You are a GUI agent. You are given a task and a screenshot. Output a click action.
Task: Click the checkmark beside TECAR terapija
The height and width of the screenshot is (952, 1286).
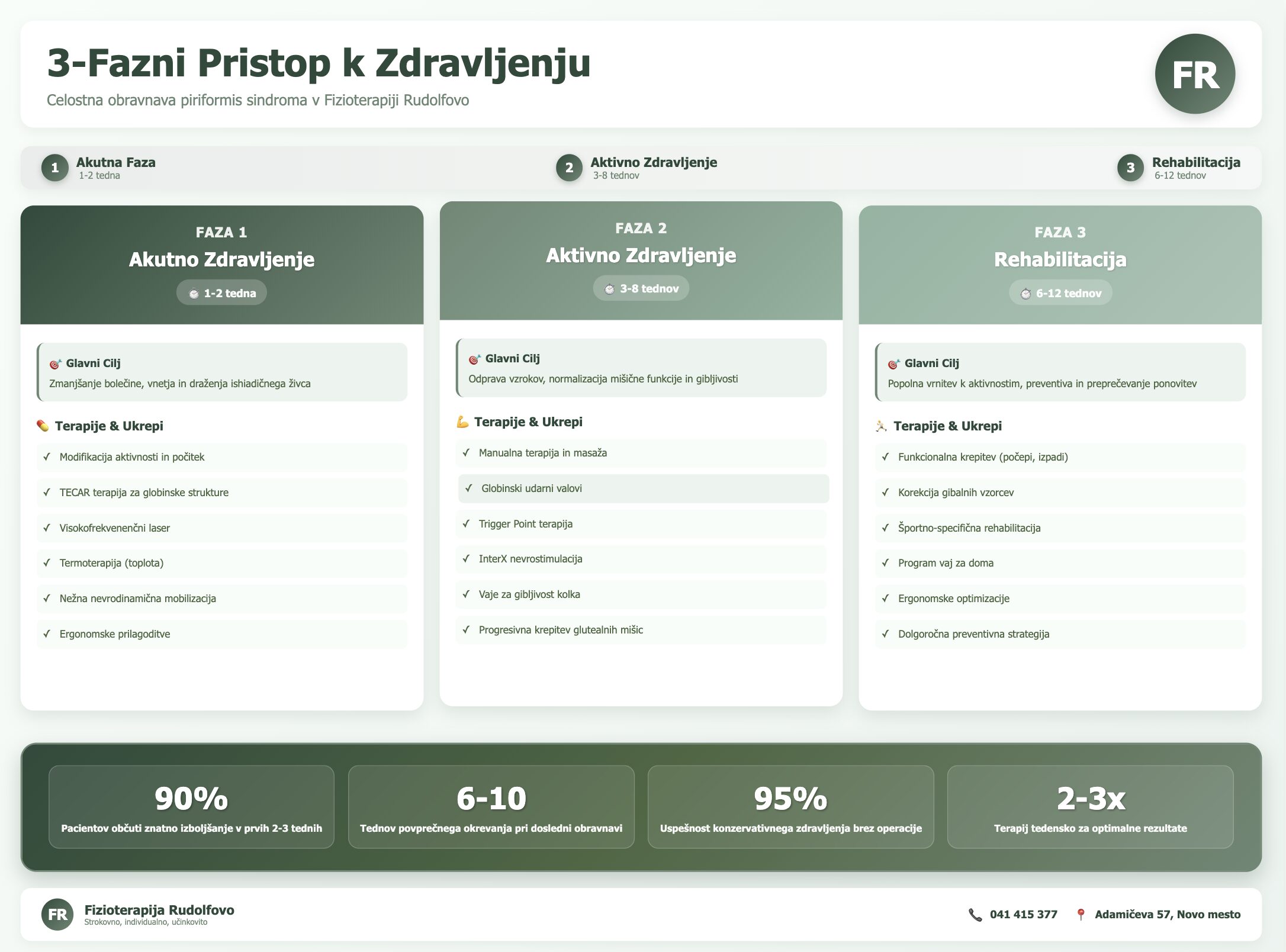47,492
